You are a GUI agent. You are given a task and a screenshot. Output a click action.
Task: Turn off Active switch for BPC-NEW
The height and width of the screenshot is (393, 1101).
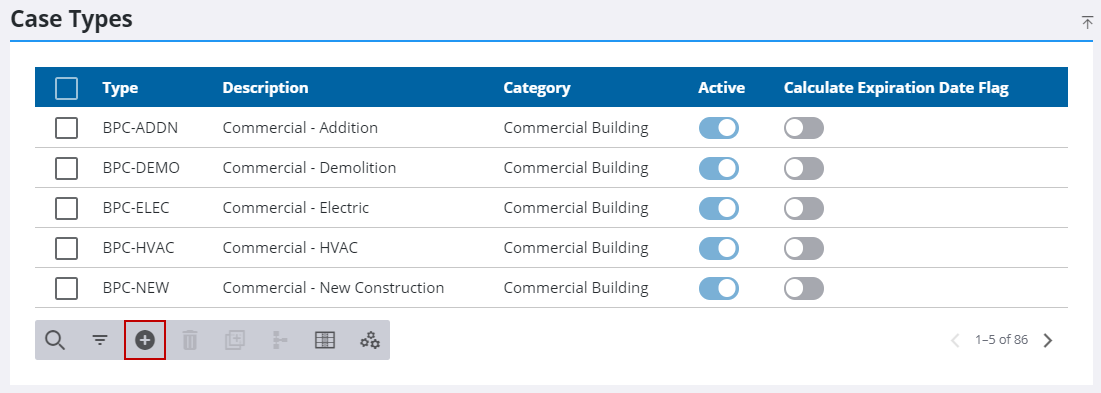coord(719,288)
